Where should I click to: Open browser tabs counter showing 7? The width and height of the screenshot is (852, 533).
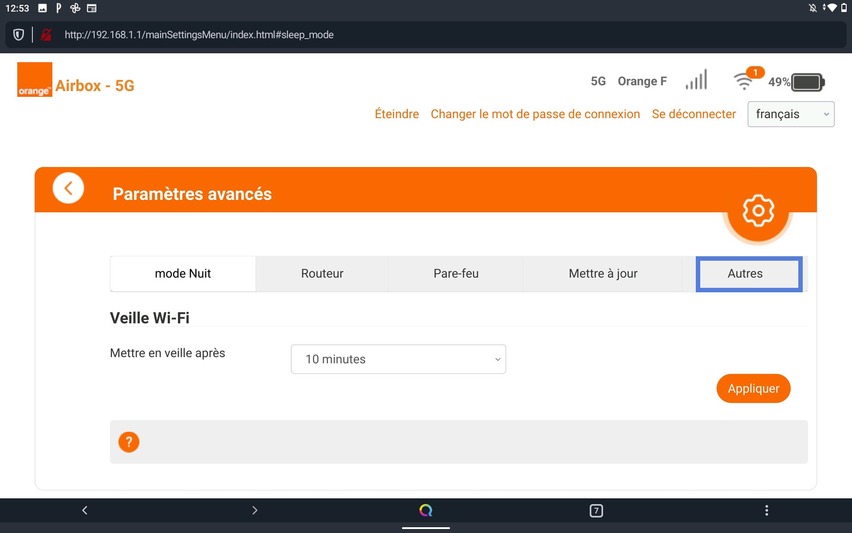[596, 510]
